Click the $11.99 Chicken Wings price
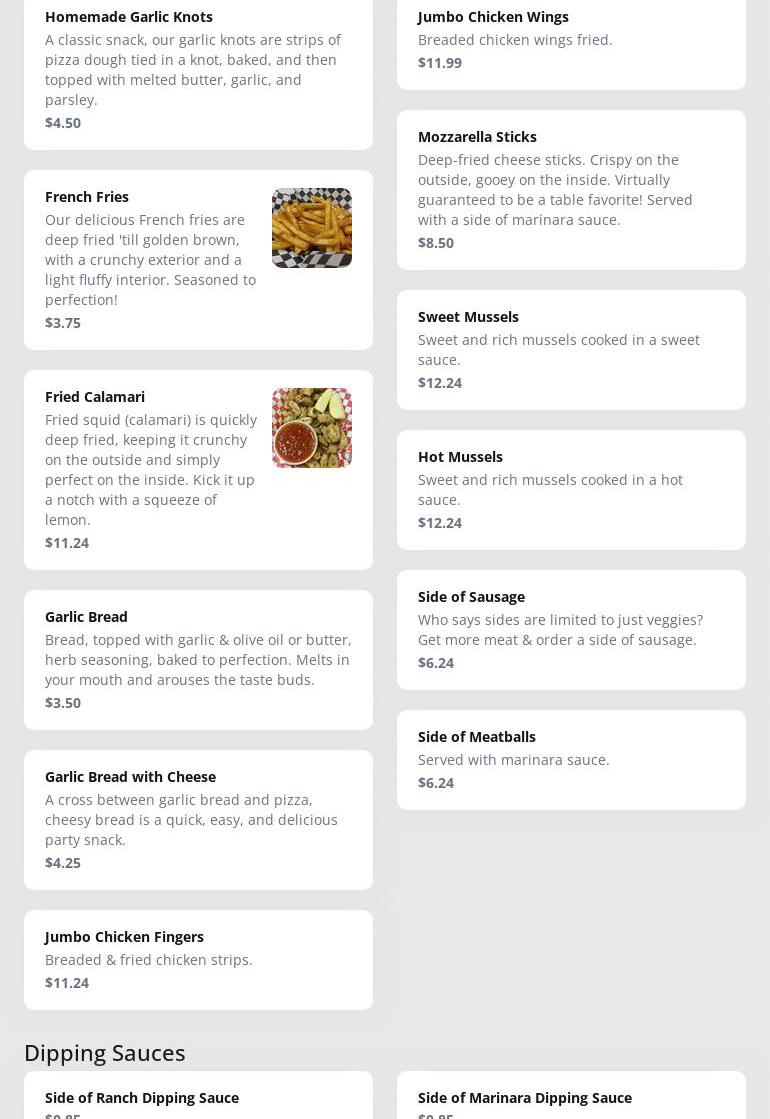 (x=440, y=63)
